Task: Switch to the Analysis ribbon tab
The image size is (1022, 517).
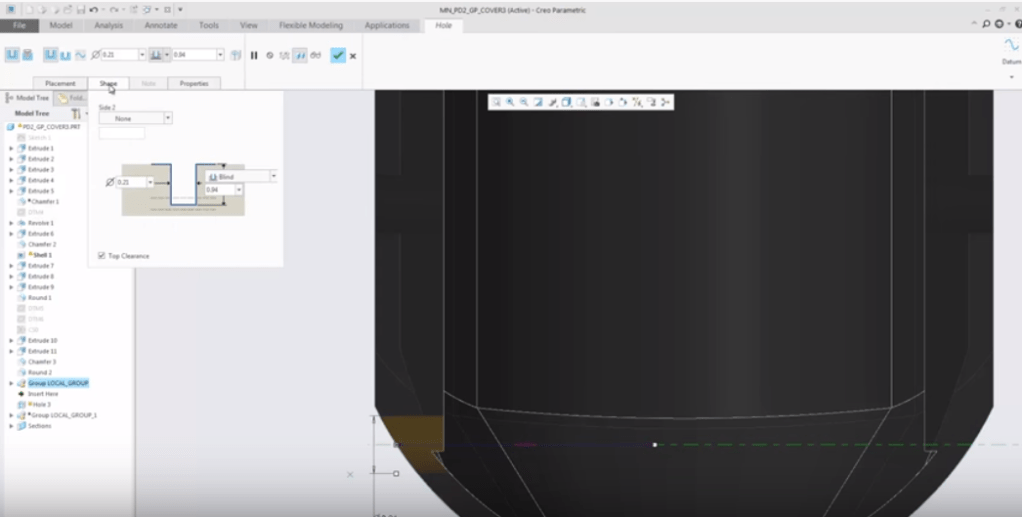Action: pos(108,25)
